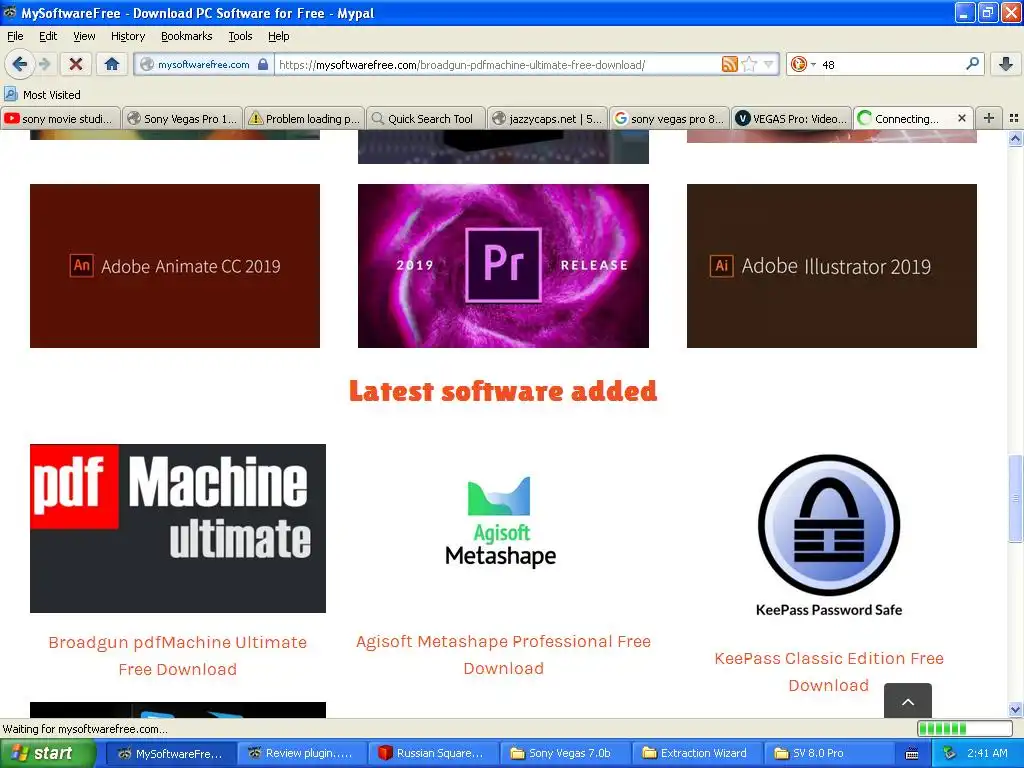The height and width of the screenshot is (768, 1024).
Task: Click the mysoftwarefree.com site identity label
Action: [204, 64]
